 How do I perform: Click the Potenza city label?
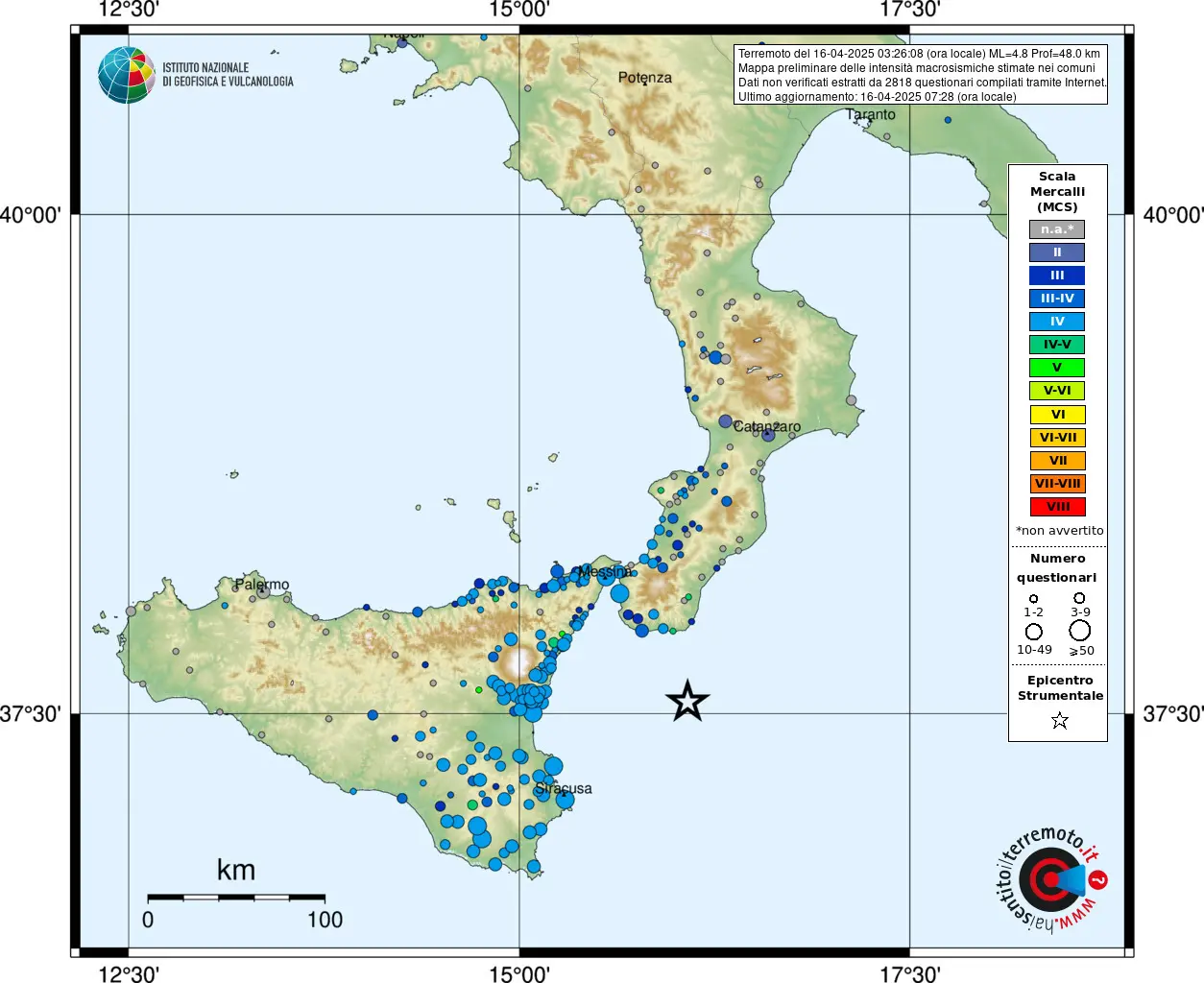point(644,78)
